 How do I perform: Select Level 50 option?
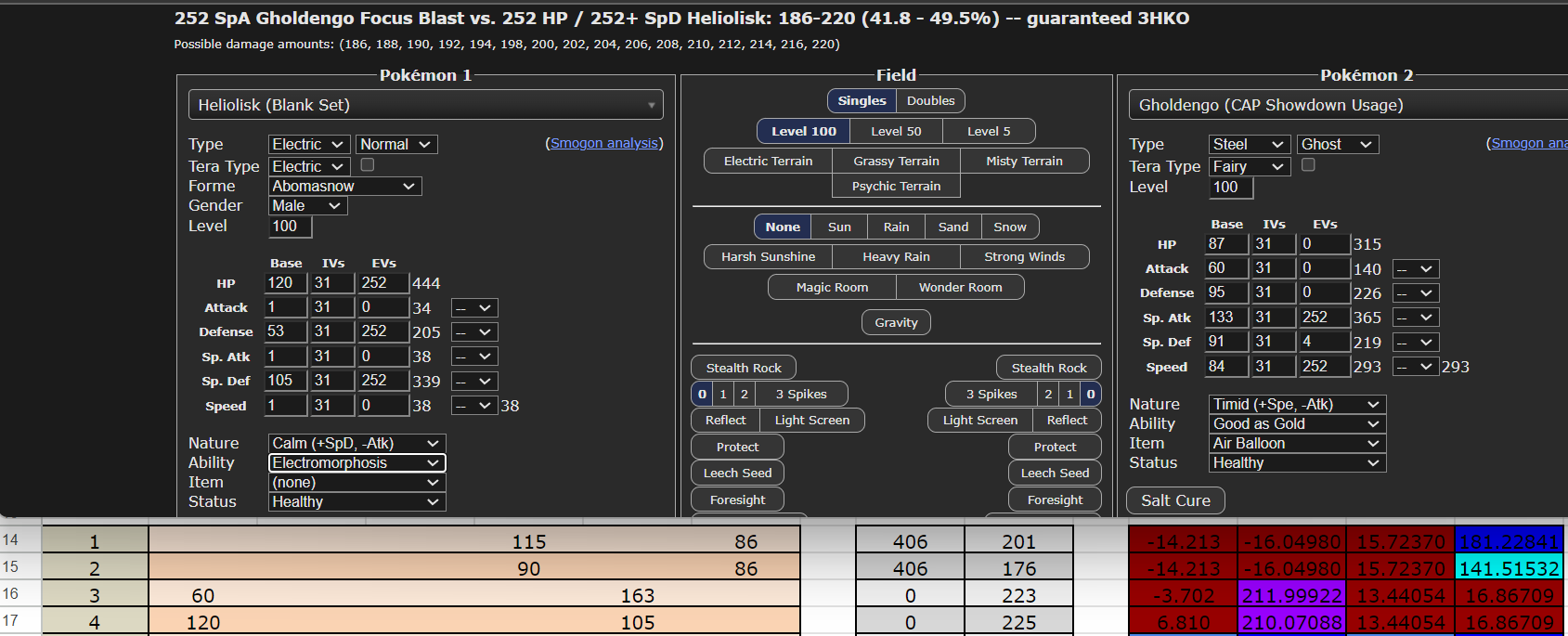pos(896,131)
